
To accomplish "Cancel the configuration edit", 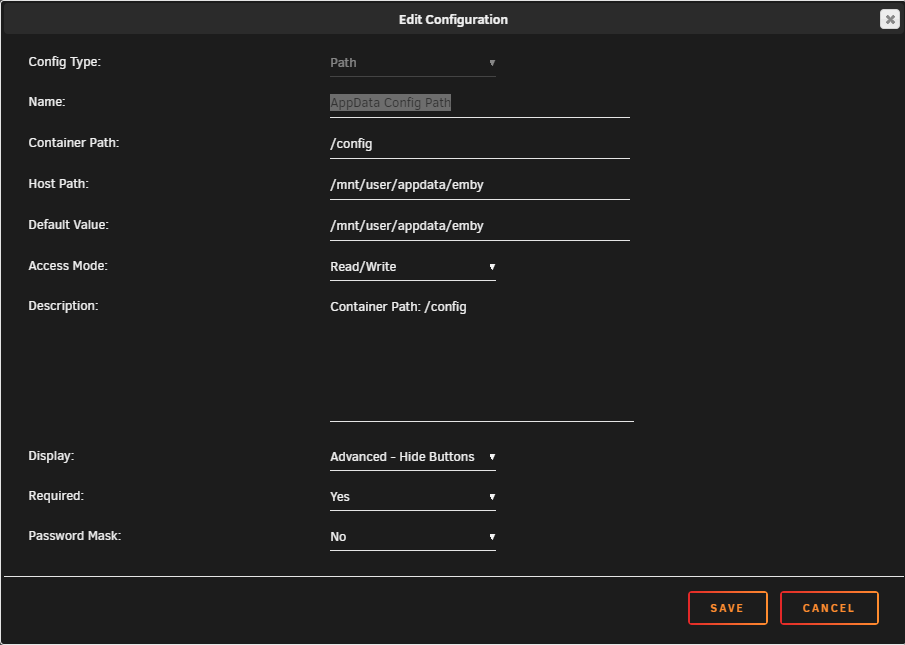I will pos(829,608).
